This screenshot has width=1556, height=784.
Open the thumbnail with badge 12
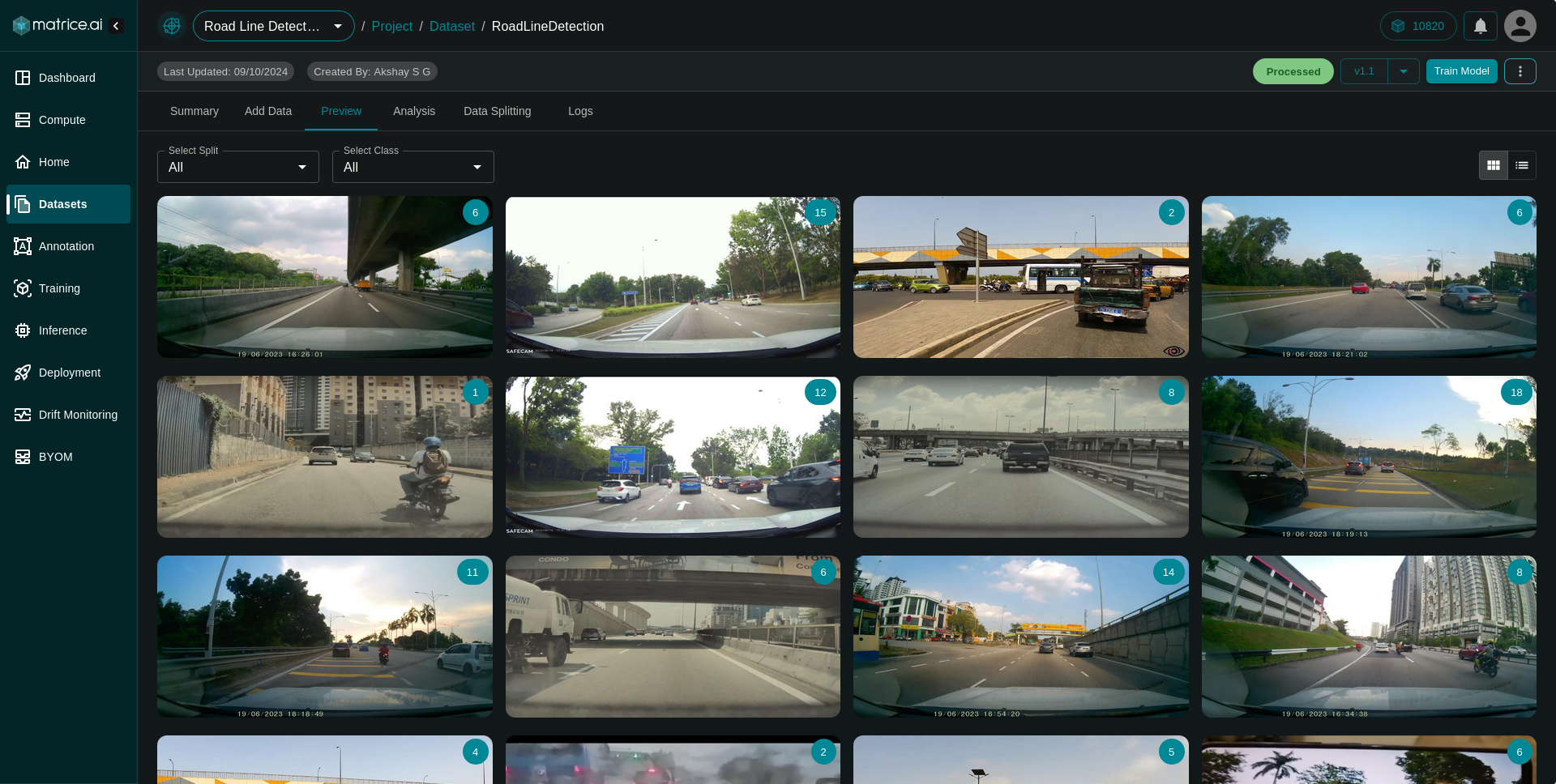[673, 457]
